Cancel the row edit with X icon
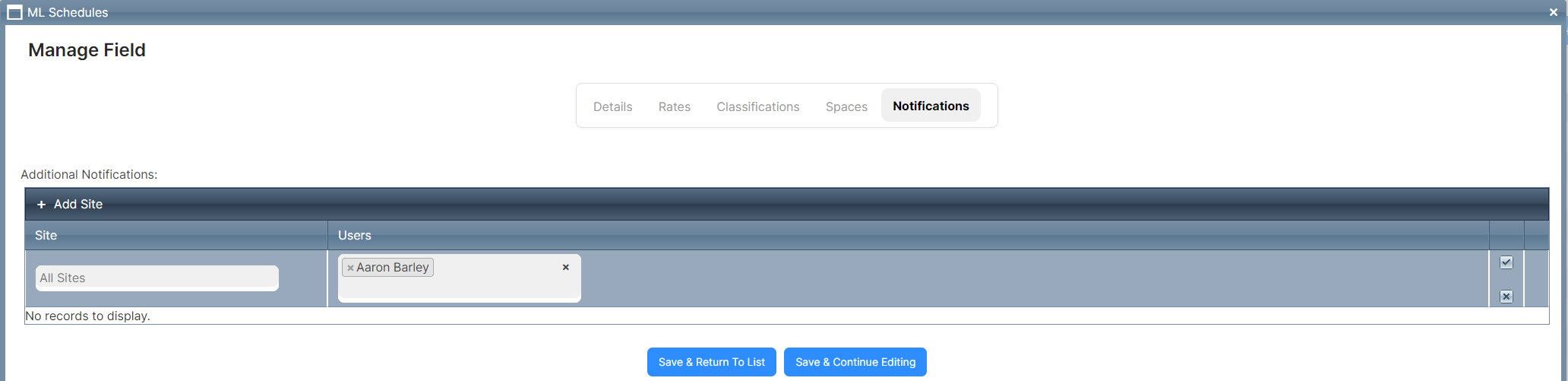 pyautogui.click(x=1506, y=297)
